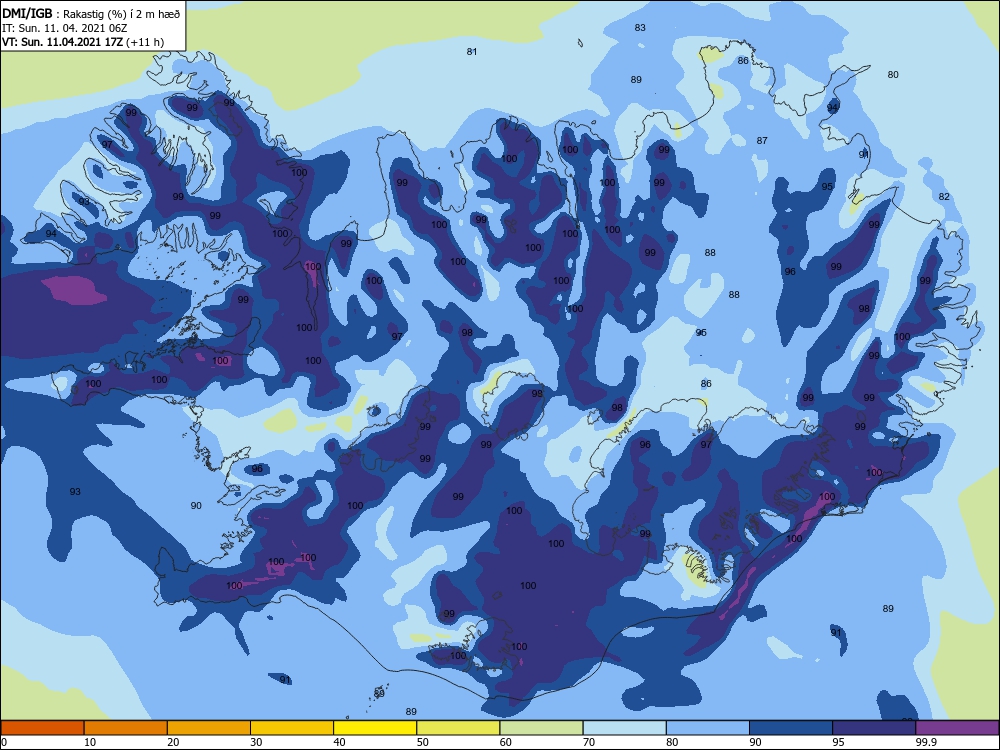The image size is (1000, 750).
Task: Select the amber 30–40 legend swatch
Action: [x=292, y=728]
